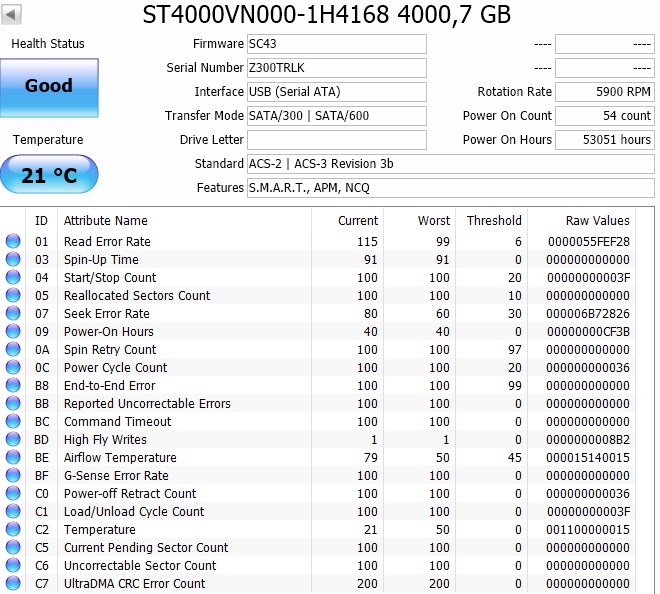Select the Reallocated Sectors Count attribute name
The image size is (660, 594).
137,296
